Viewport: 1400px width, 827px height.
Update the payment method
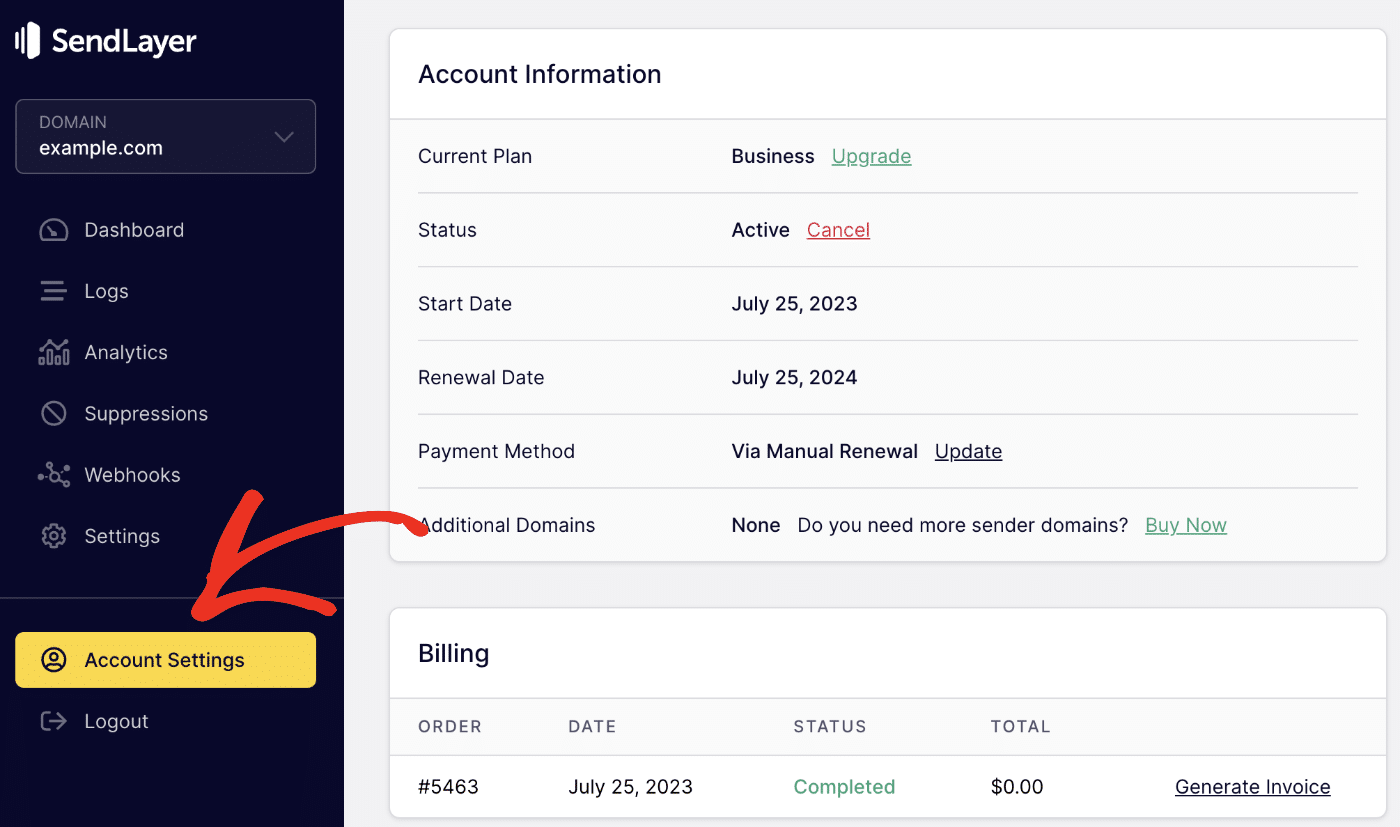(968, 451)
